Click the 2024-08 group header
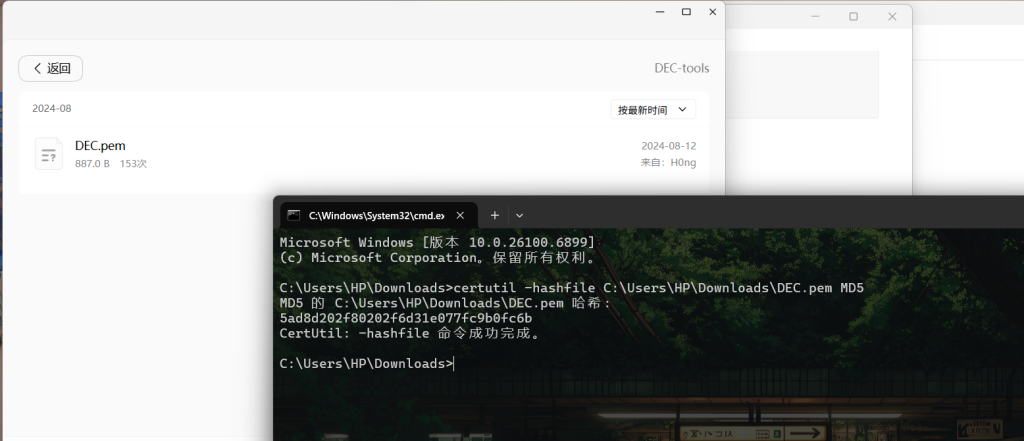The width and height of the screenshot is (1024, 441). point(52,108)
